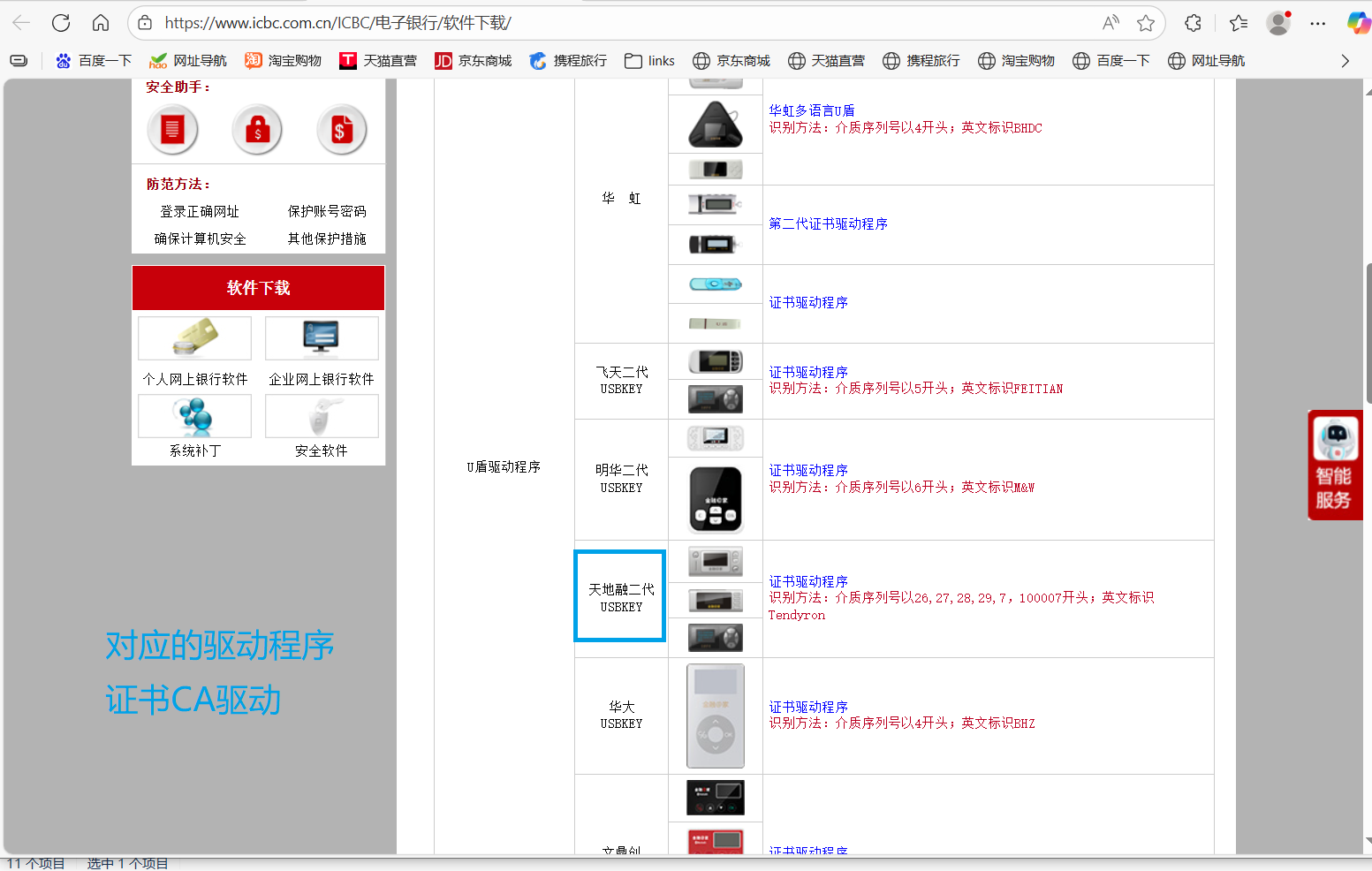Reload the ICBC page
The image size is (1372, 871).
click(x=61, y=23)
